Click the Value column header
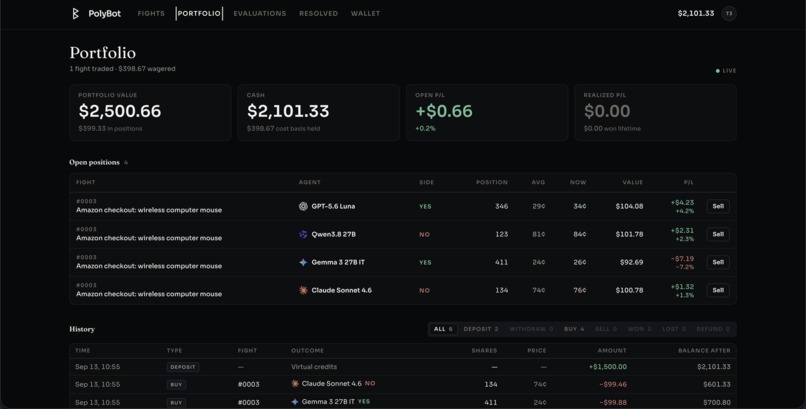Screen dimensions: 806x409 tap(632, 182)
